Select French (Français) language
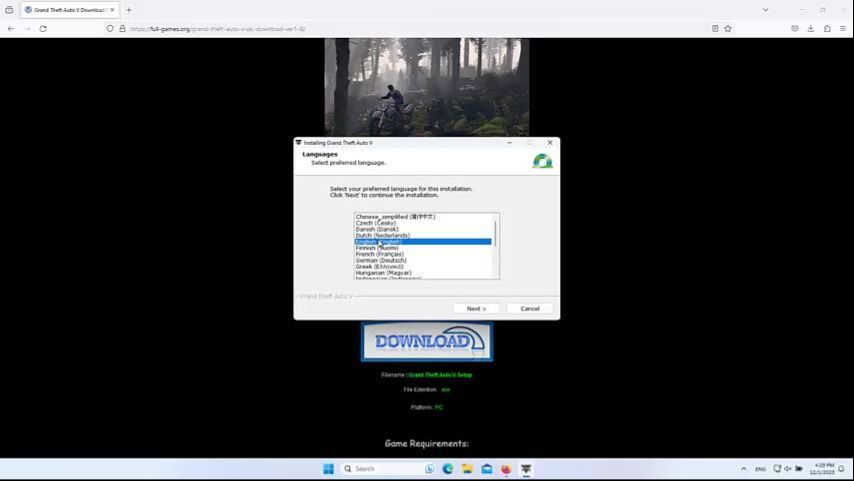The image size is (854, 481). 380,254
